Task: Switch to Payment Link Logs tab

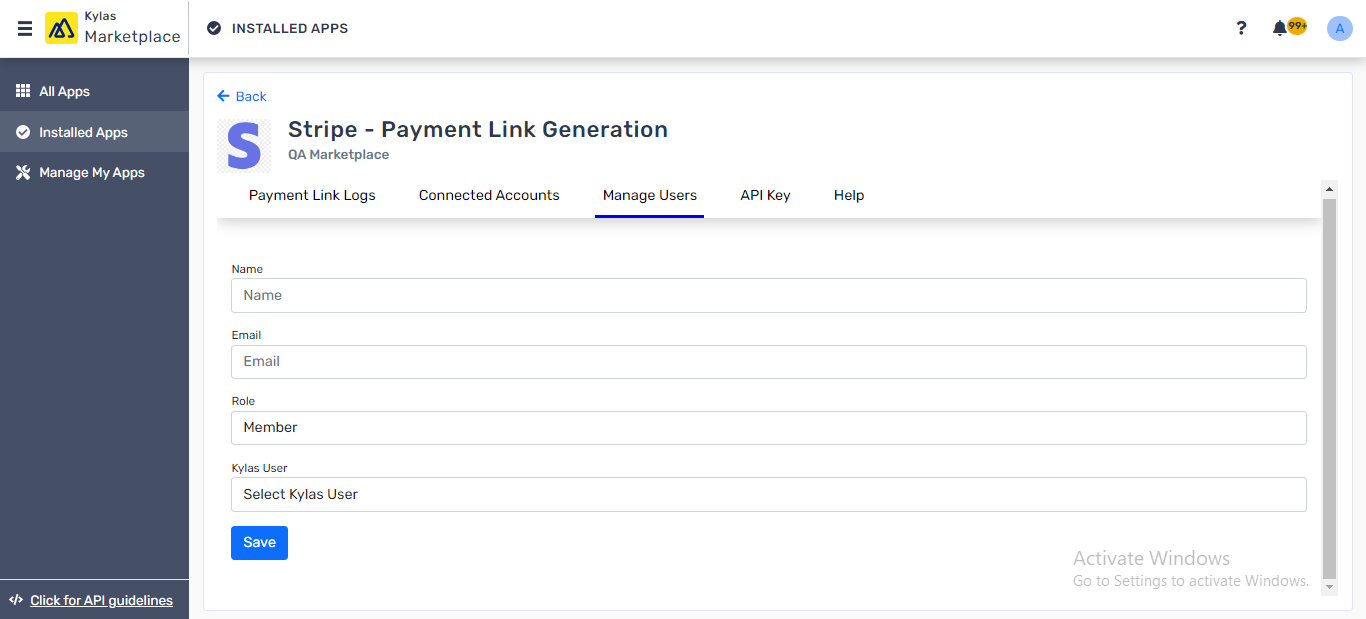Action: pyautogui.click(x=312, y=195)
